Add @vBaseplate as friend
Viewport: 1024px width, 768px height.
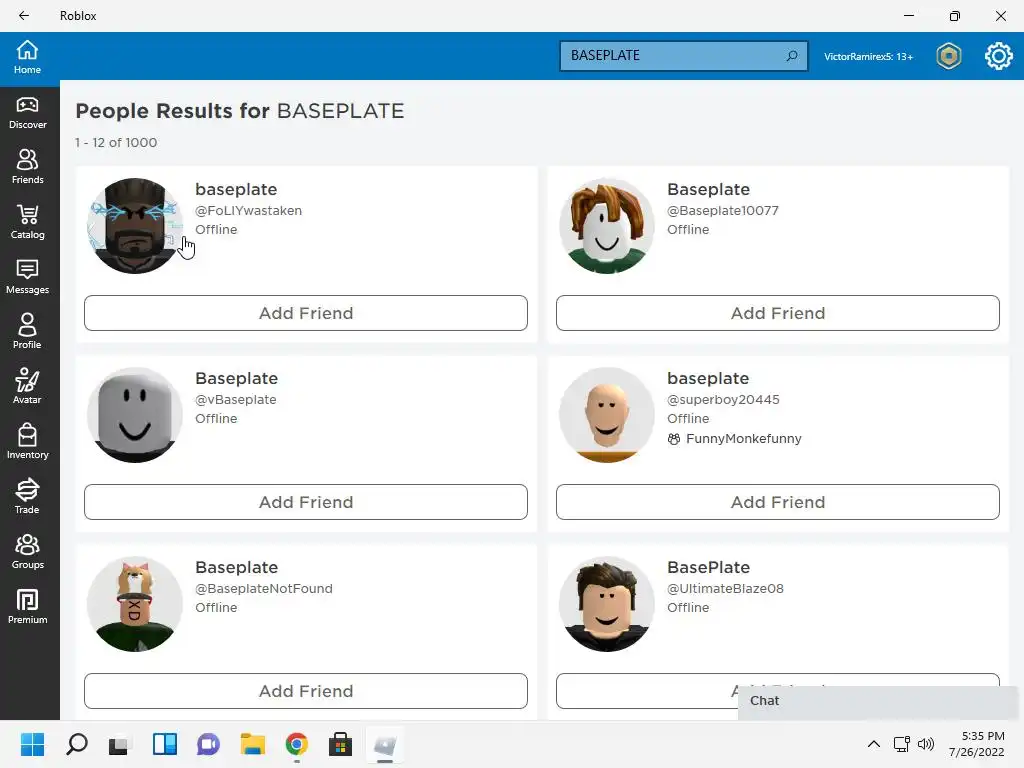coord(306,502)
